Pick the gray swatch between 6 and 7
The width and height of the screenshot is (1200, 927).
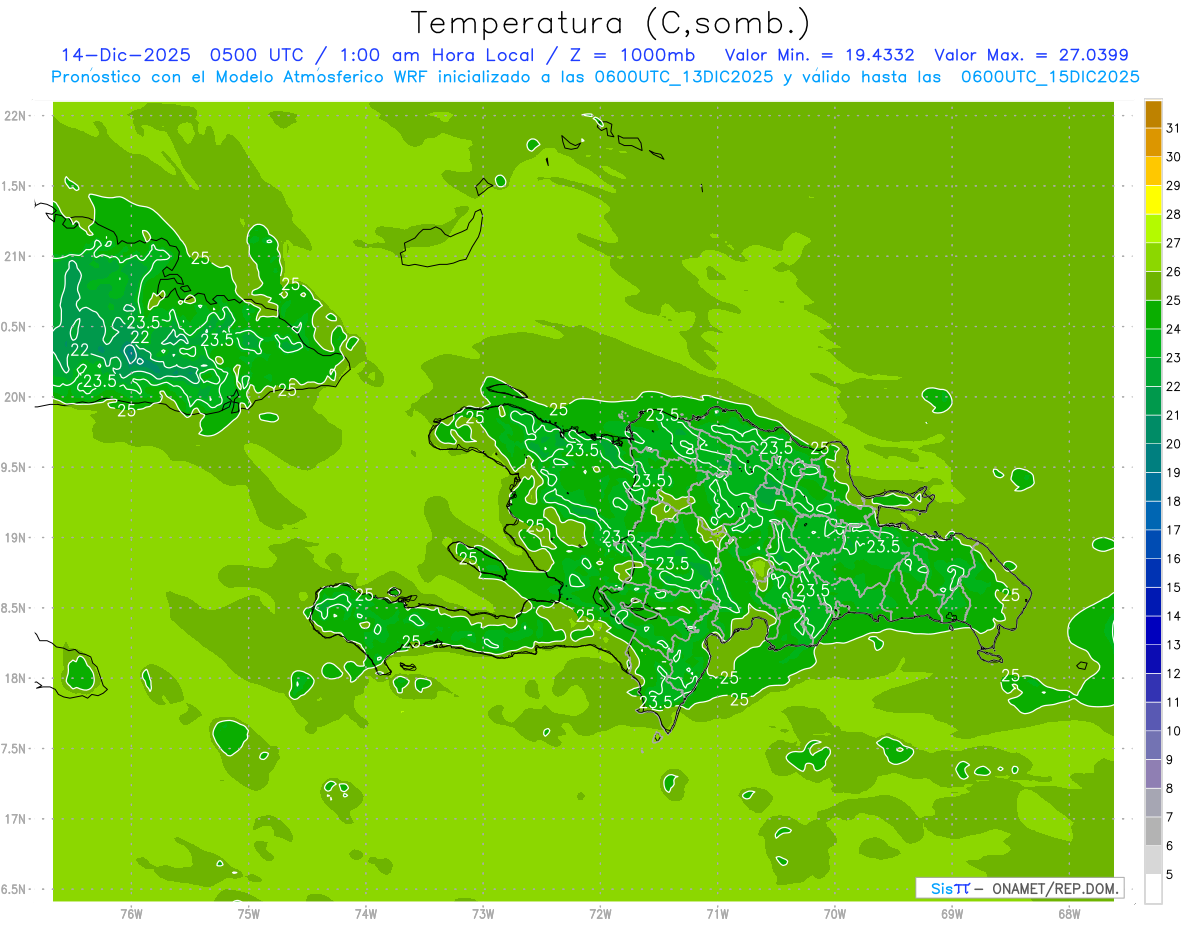pos(1154,831)
